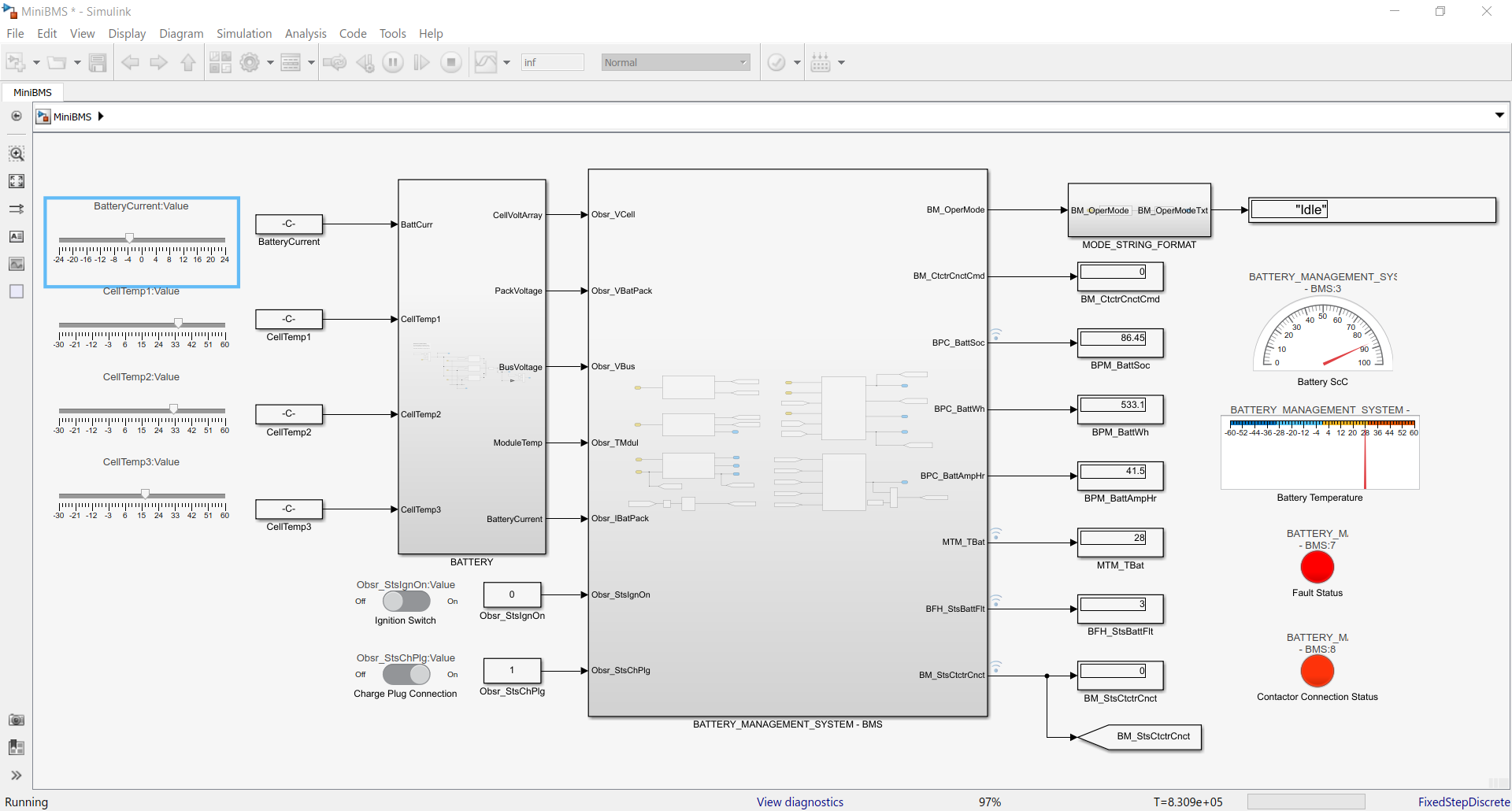Expand the Configuration Parameters dropdown arrow

click(x=270, y=62)
